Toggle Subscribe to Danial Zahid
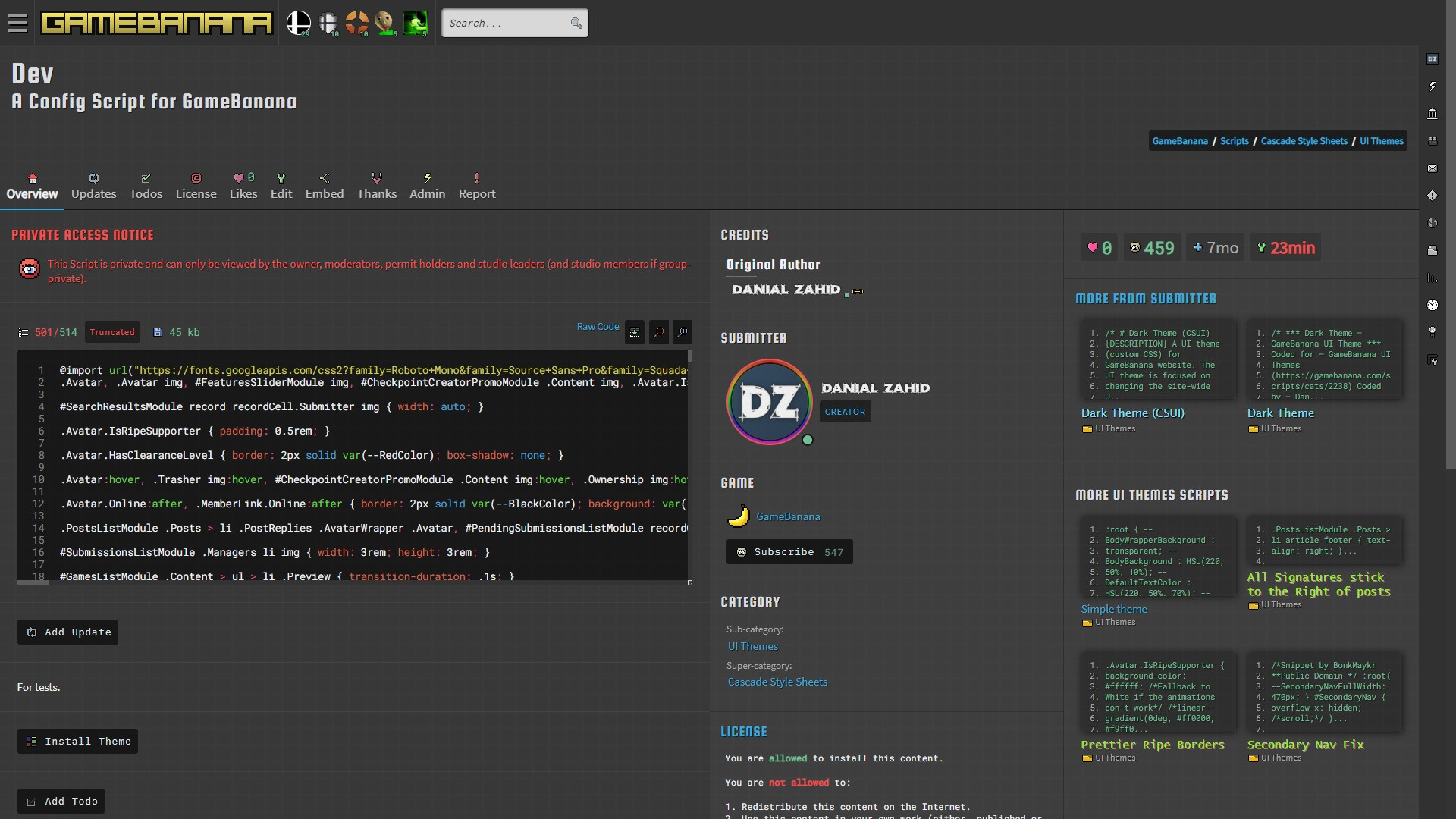Viewport: 1456px width, 819px height. [x=789, y=551]
